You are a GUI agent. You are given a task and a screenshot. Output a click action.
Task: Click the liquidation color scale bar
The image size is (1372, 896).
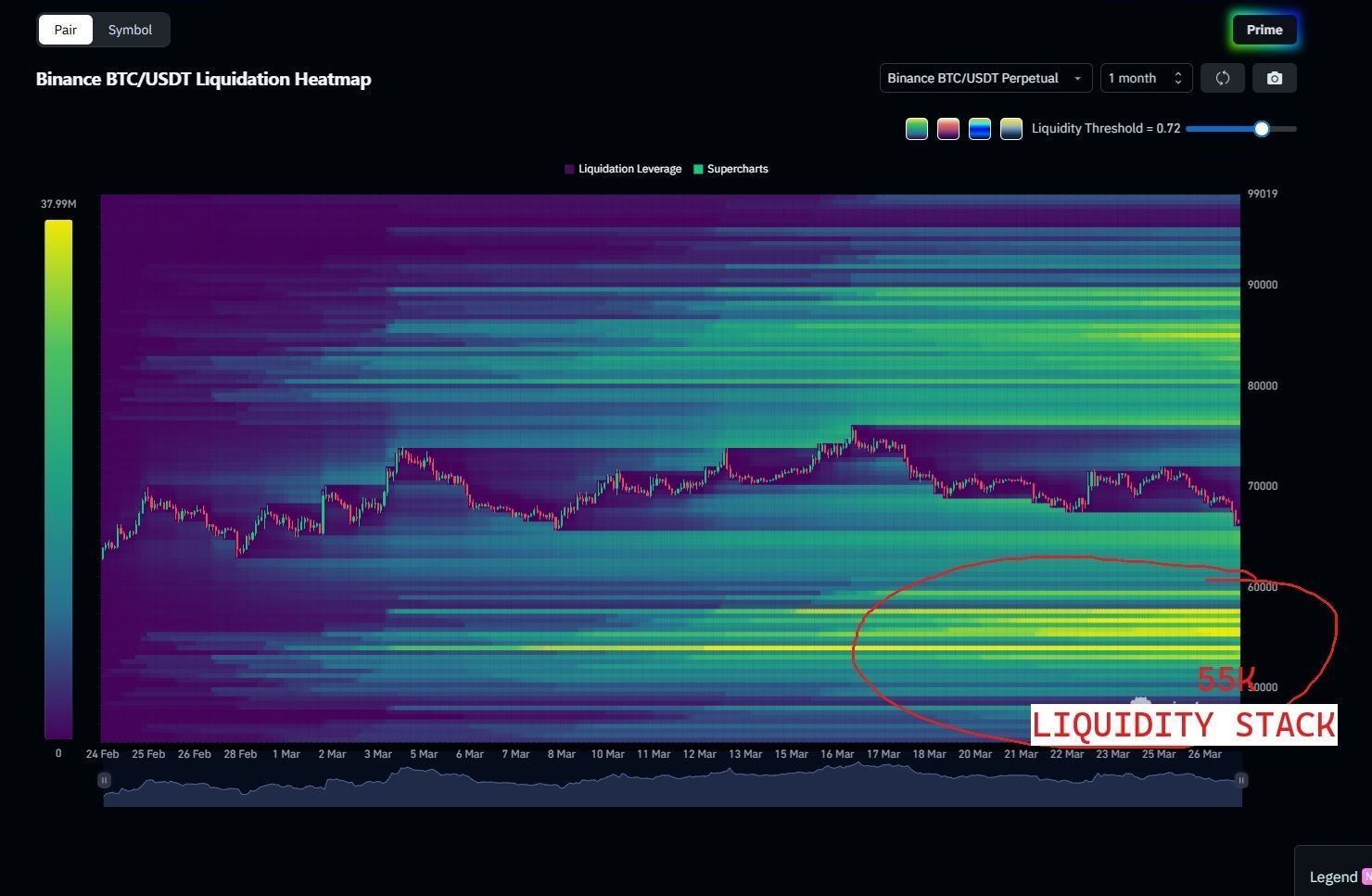pyautogui.click(x=58, y=480)
